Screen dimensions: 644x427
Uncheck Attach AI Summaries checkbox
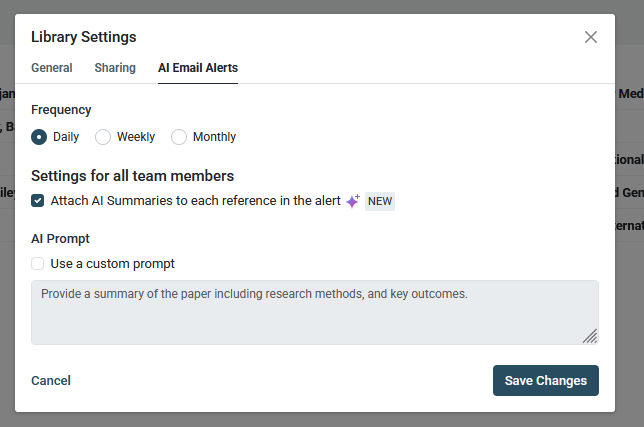click(38, 201)
